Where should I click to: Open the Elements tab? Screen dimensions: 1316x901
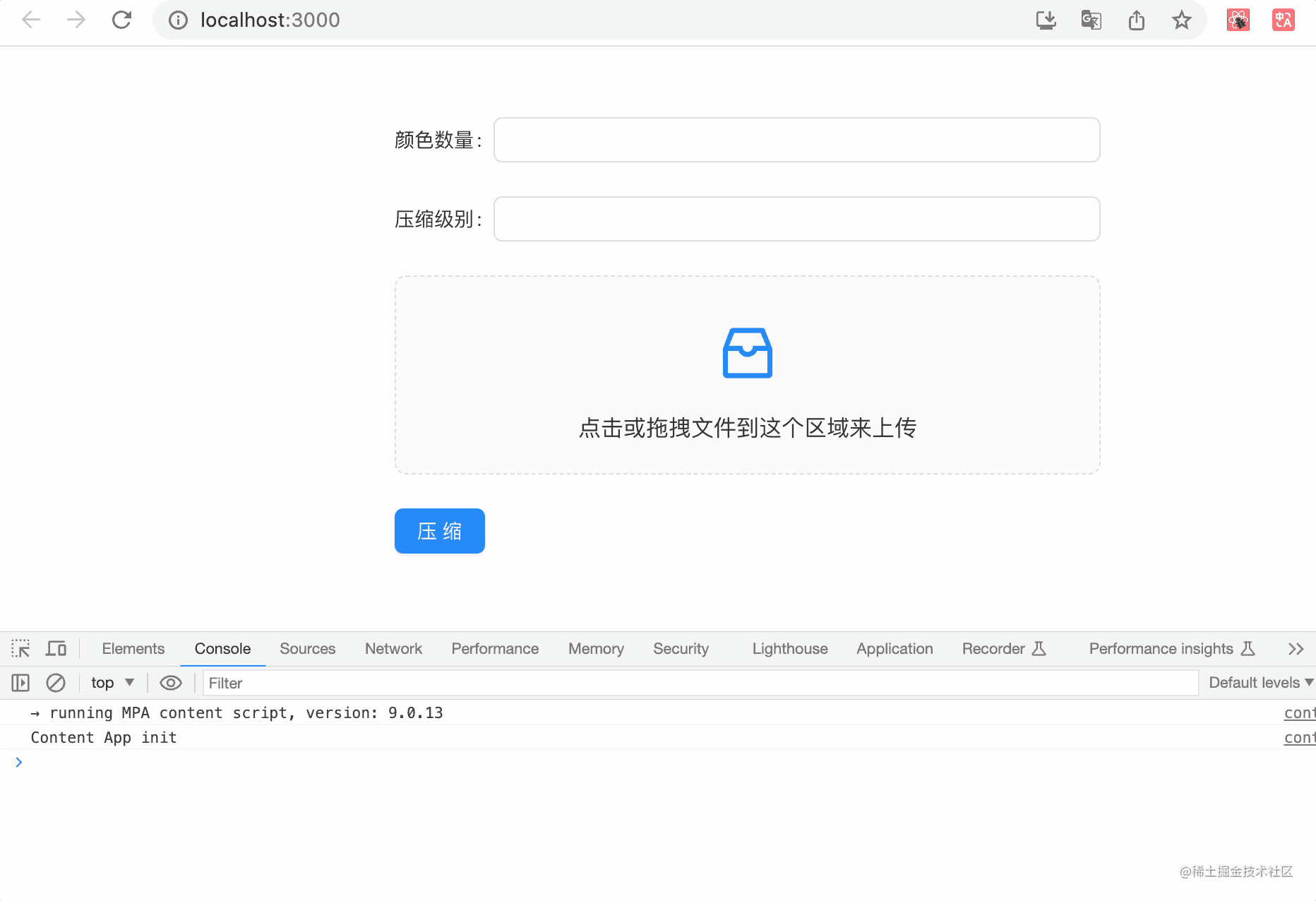[x=133, y=648]
